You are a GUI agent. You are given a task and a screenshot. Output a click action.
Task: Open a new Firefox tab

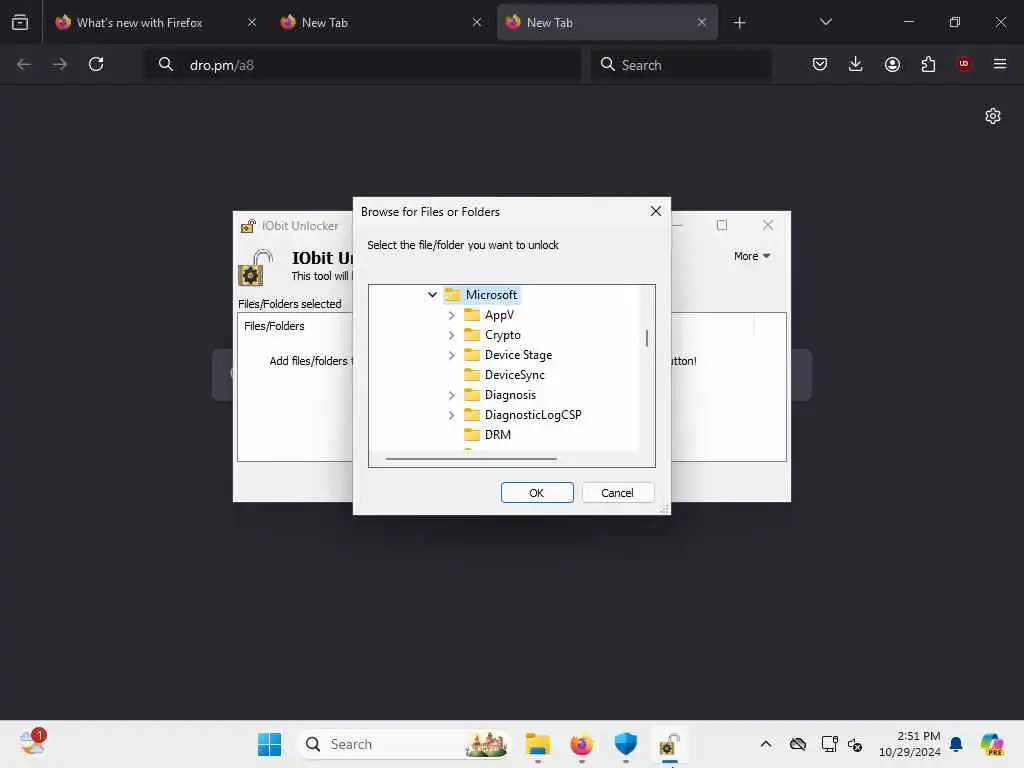(739, 23)
